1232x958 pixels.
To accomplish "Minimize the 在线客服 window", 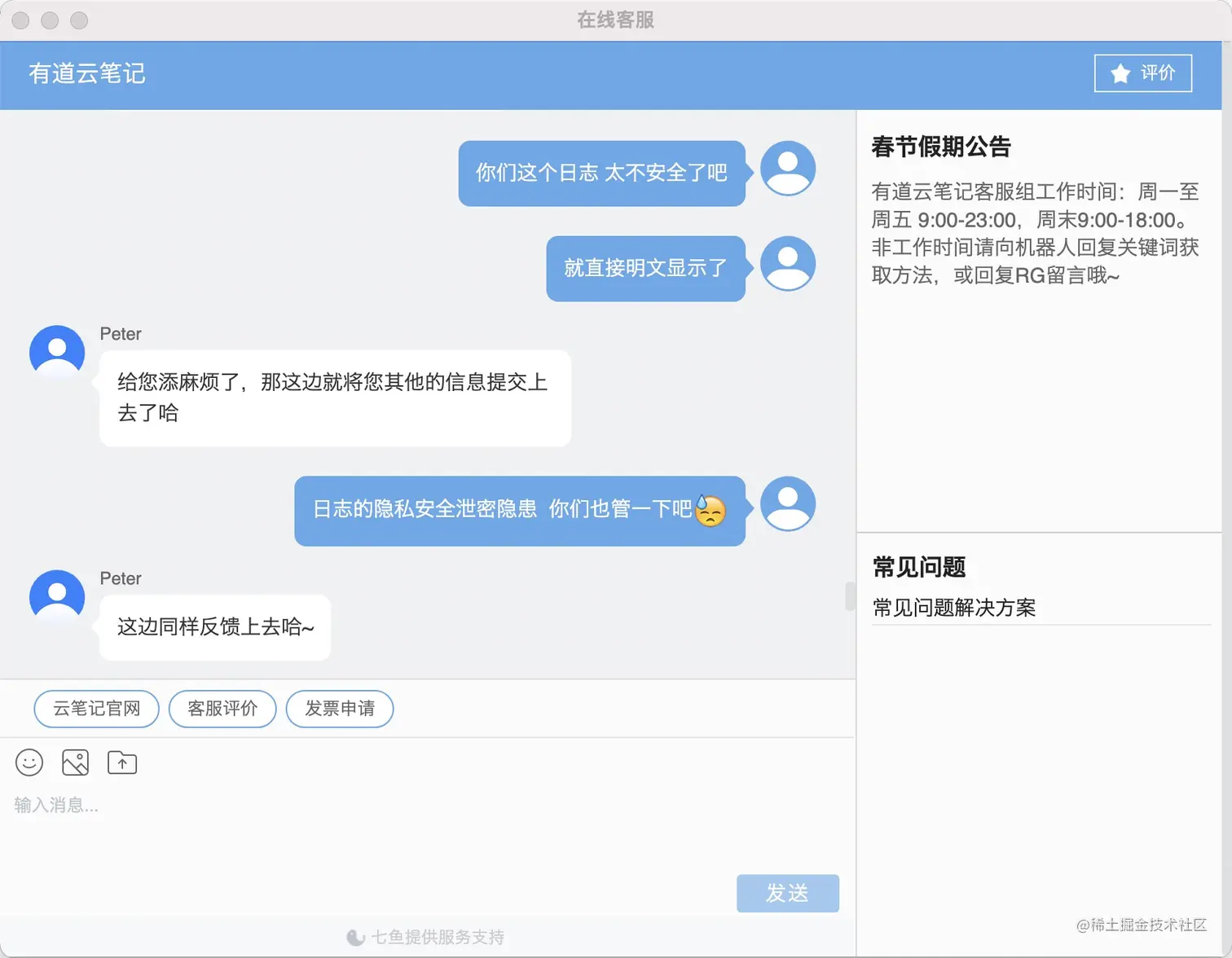I will pyautogui.click(x=50, y=20).
